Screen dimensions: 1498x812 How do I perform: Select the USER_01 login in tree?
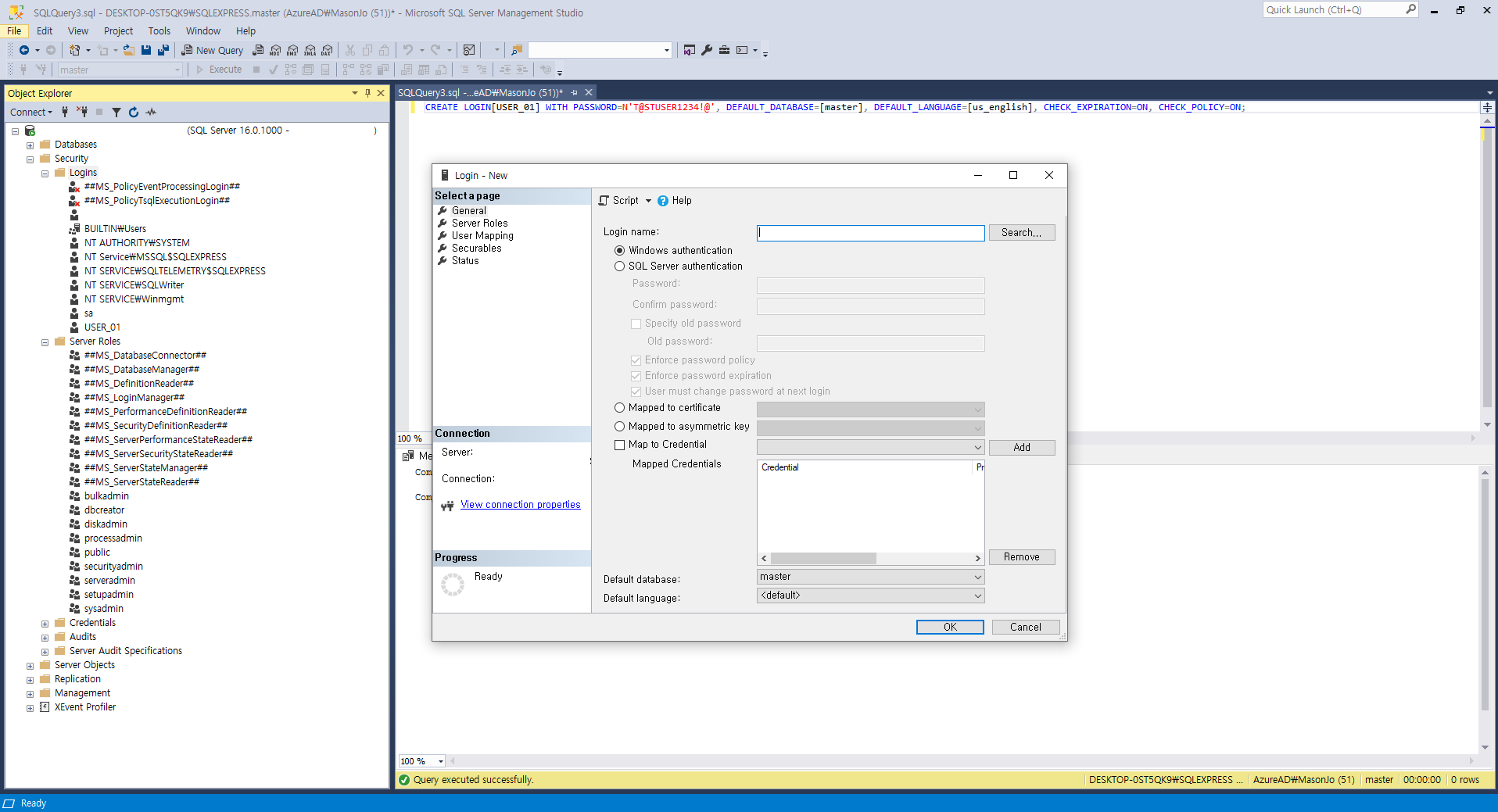[x=102, y=327]
